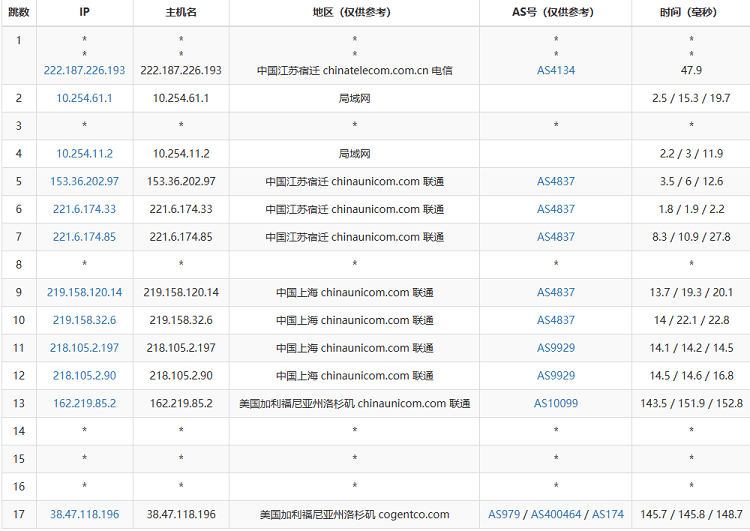Select hostname cell 219.158.32.6
This screenshot has height=531, width=750.
(181, 320)
